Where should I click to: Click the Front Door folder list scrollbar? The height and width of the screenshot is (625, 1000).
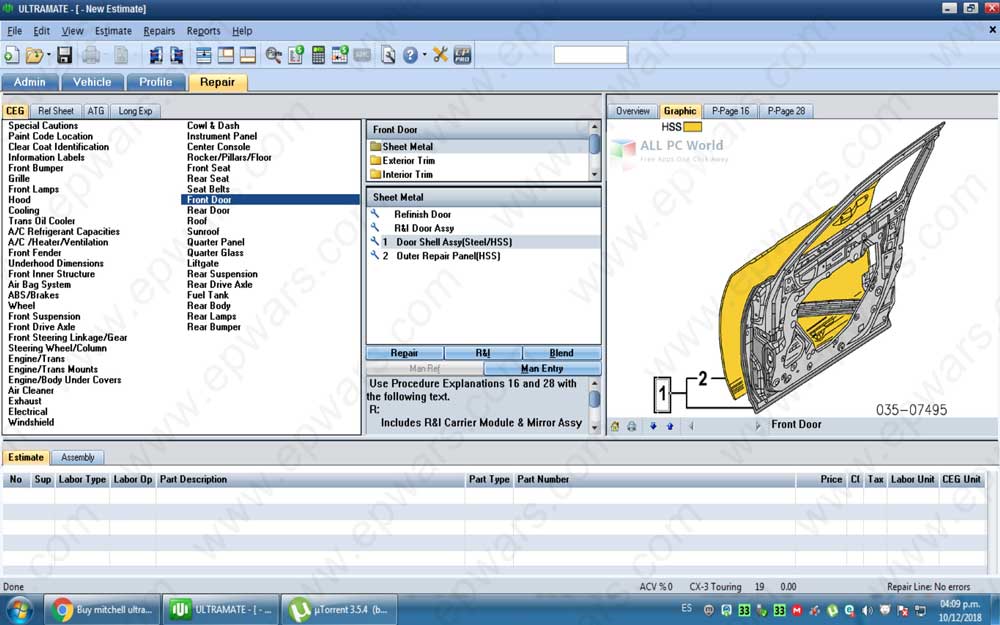[x=594, y=151]
